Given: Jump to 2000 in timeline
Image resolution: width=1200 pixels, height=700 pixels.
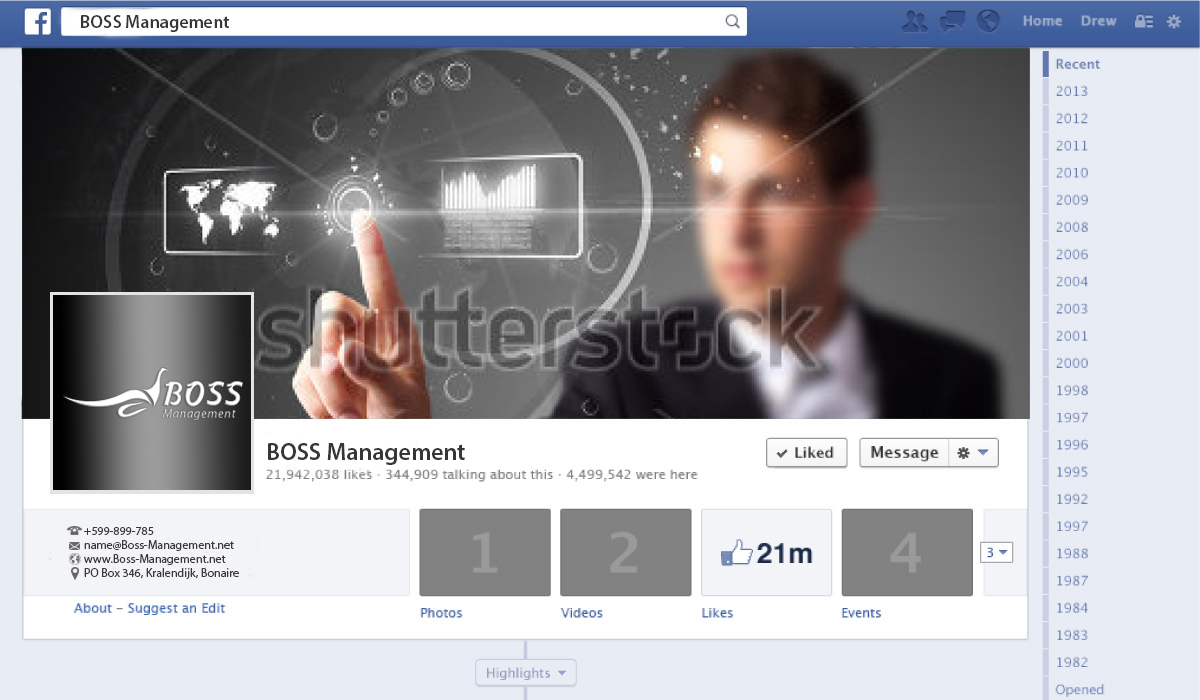Looking at the screenshot, I should (x=1071, y=363).
